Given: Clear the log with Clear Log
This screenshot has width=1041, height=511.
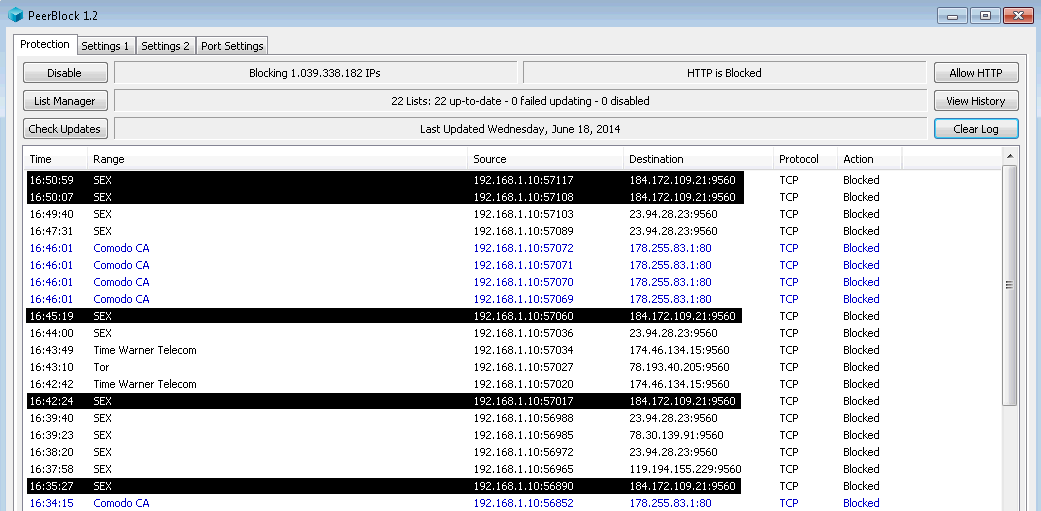Looking at the screenshot, I should [976, 129].
